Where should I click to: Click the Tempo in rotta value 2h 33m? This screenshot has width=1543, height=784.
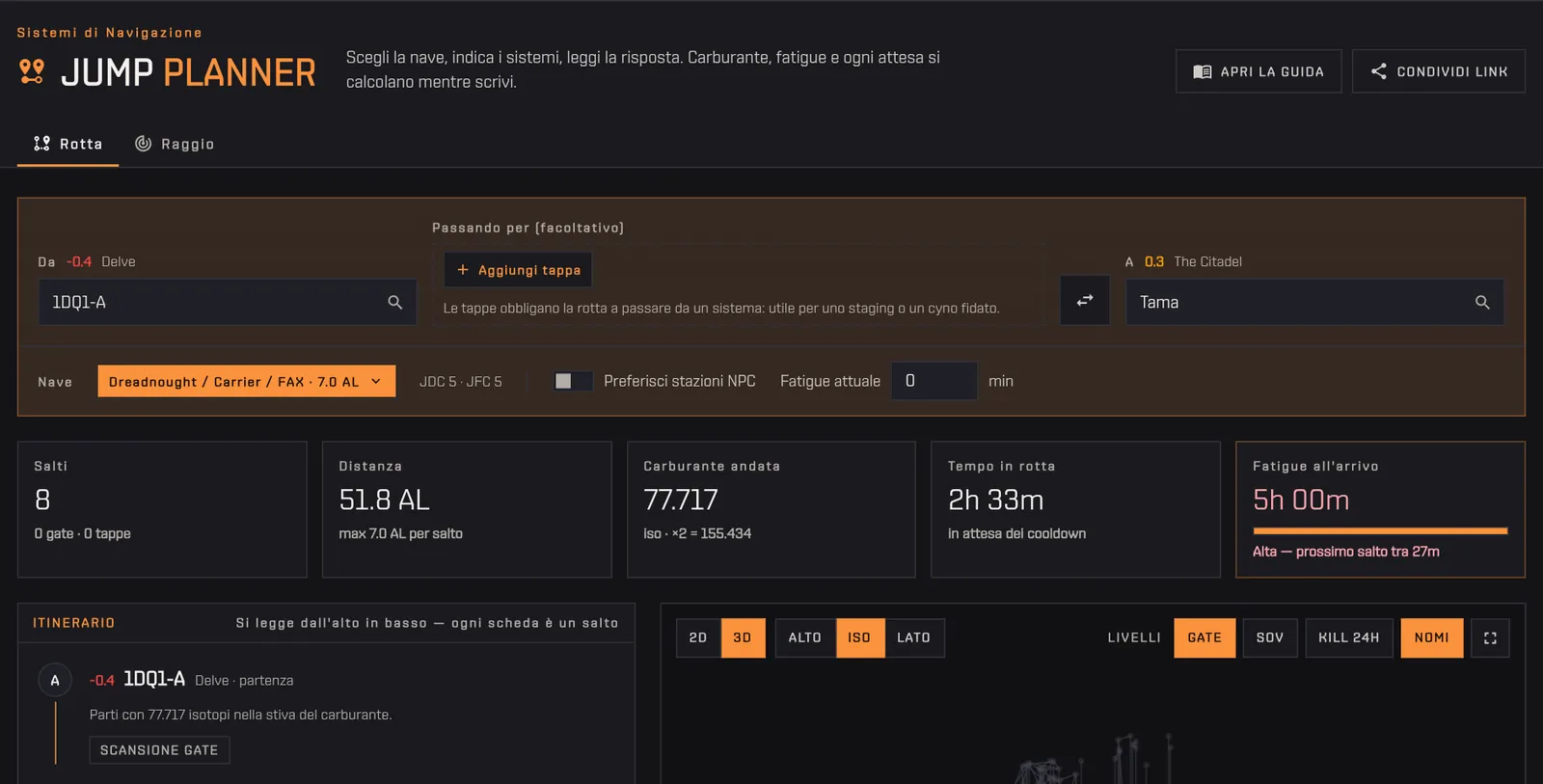click(996, 500)
